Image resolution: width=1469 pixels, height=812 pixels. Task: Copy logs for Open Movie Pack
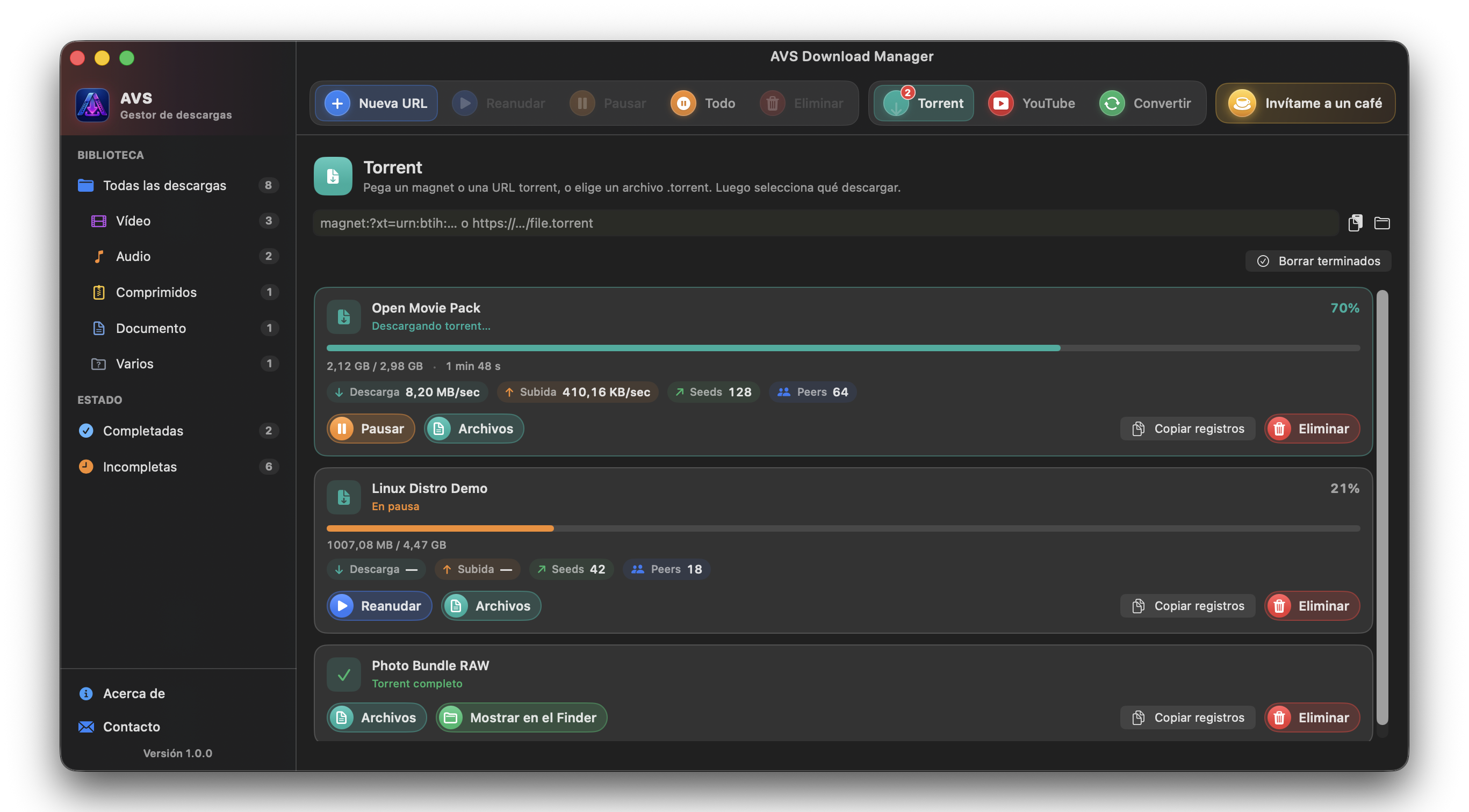[1187, 429]
